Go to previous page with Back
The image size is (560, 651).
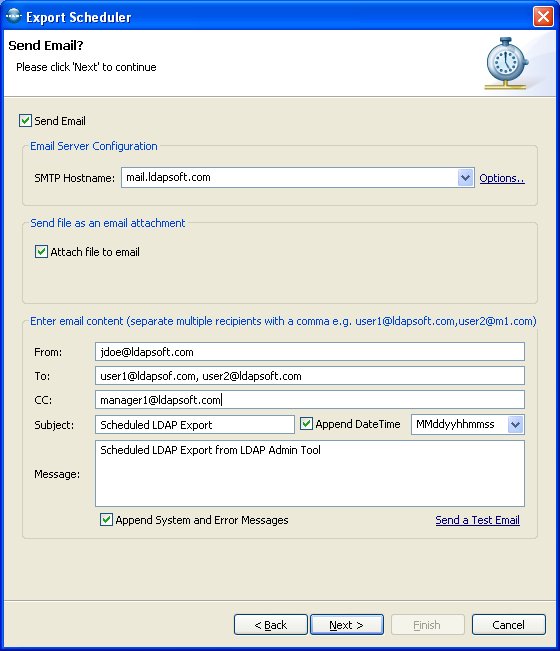[271, 624]
